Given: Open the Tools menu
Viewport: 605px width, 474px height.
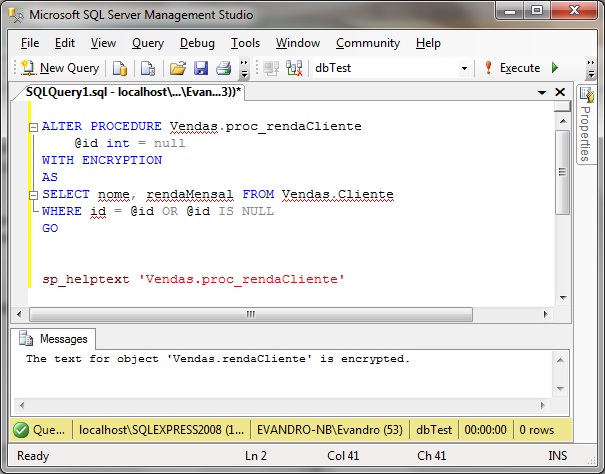Looking at the screenshot, I should click(x=245, y=43).
